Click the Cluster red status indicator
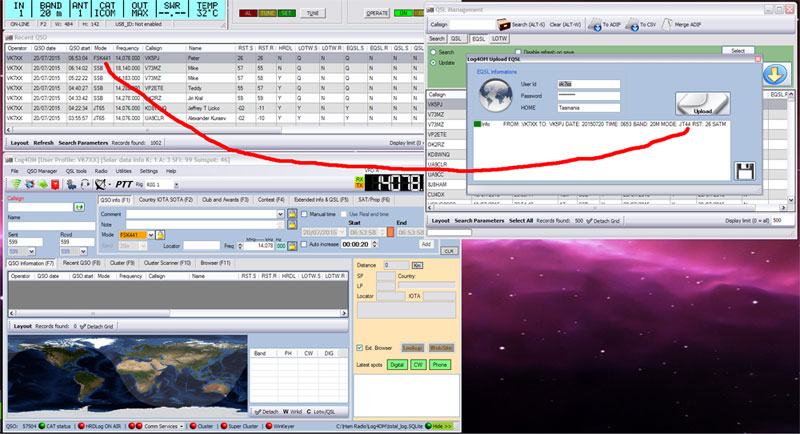Image resolution: width=800 pixels, height=434 pixels. [193, 426]
